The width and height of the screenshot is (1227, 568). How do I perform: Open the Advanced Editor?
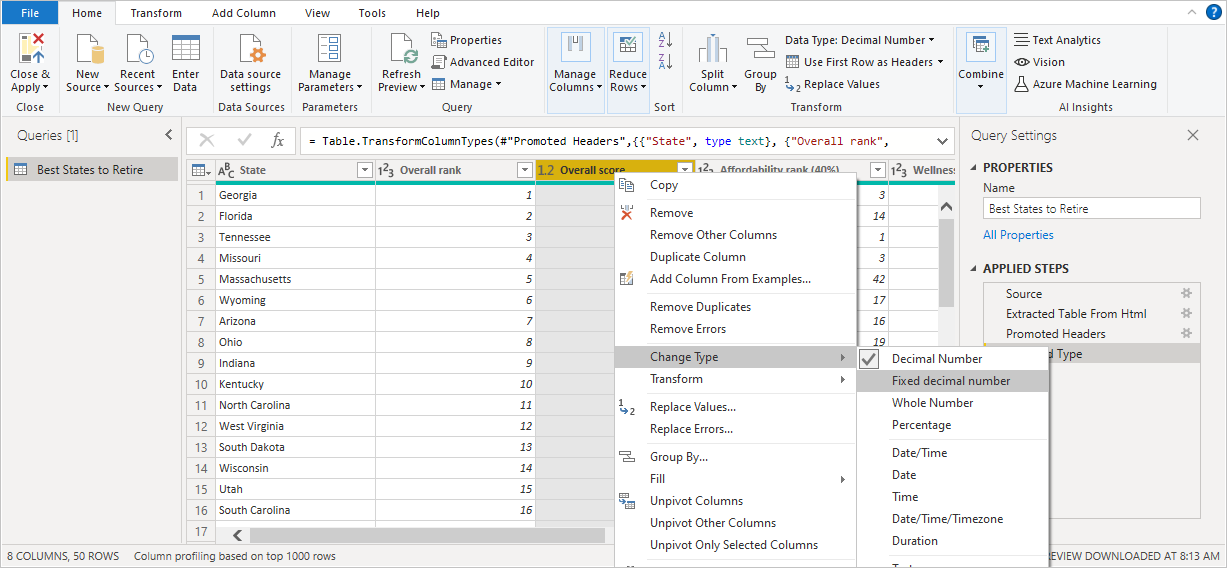pos(483,62)
